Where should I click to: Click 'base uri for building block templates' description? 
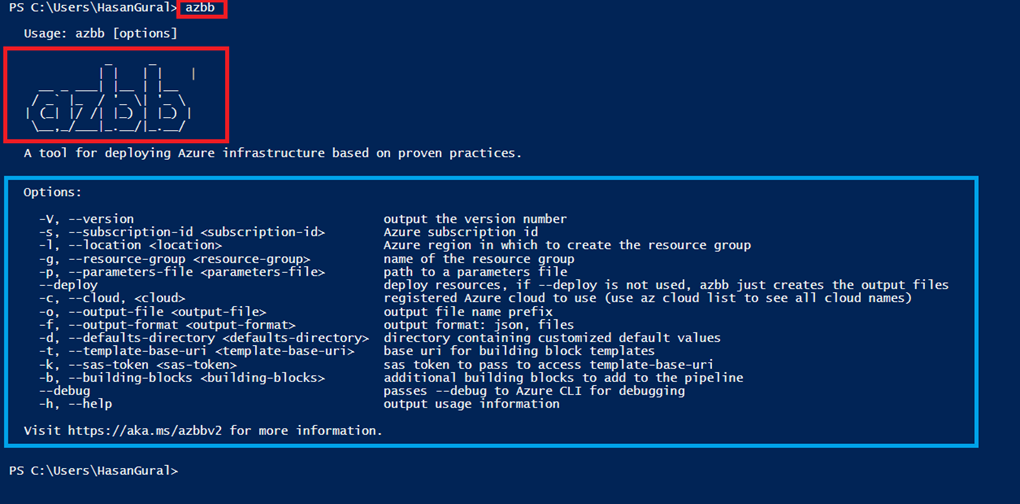519,351
